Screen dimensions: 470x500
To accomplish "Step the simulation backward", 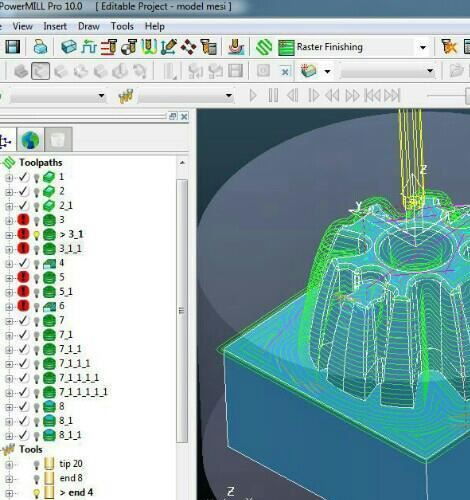I will (293, 96).
